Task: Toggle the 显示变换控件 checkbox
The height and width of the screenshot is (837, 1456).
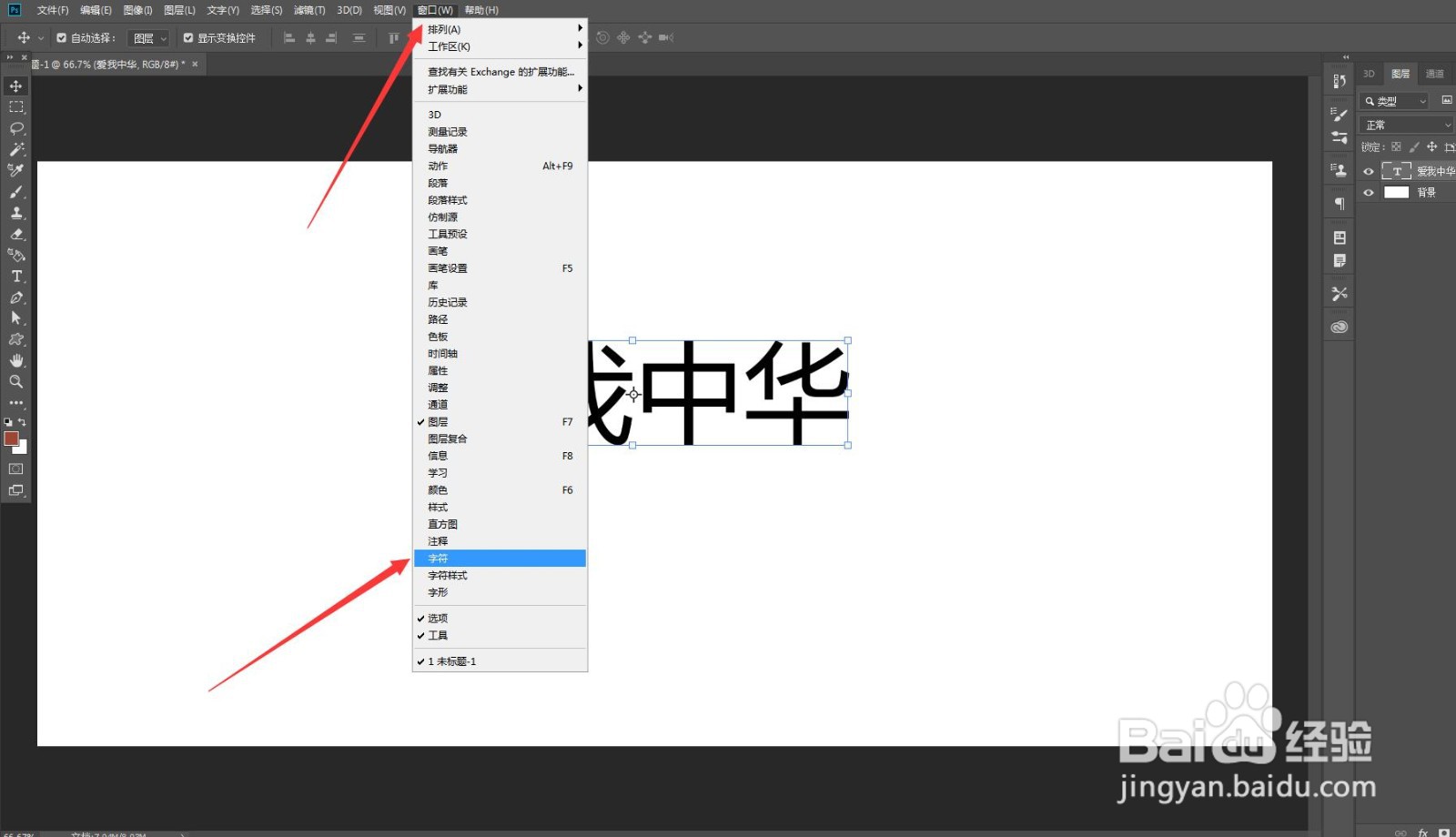Action: 188,38
